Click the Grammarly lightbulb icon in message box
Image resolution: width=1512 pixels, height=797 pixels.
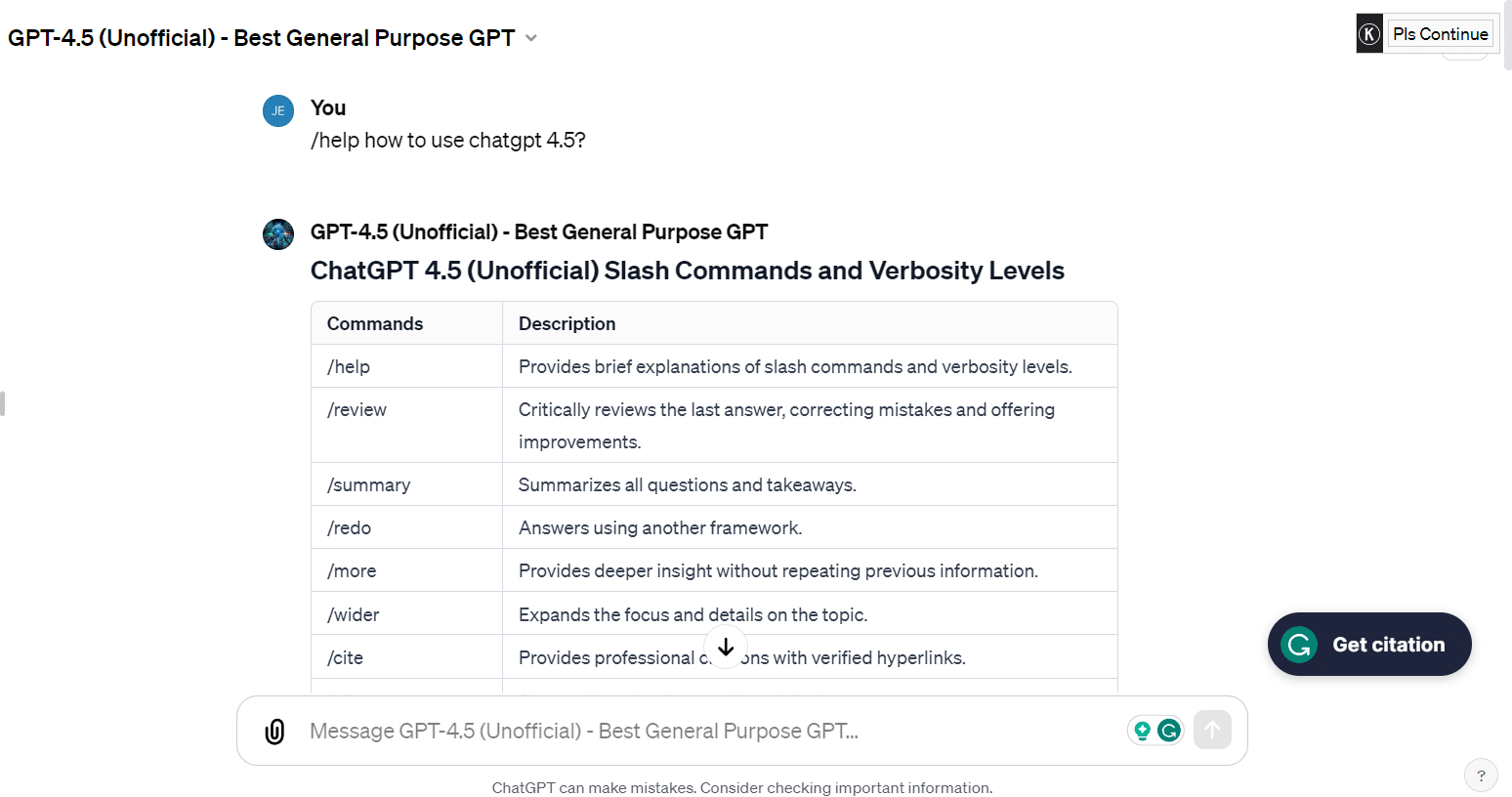pos(1142,731)
